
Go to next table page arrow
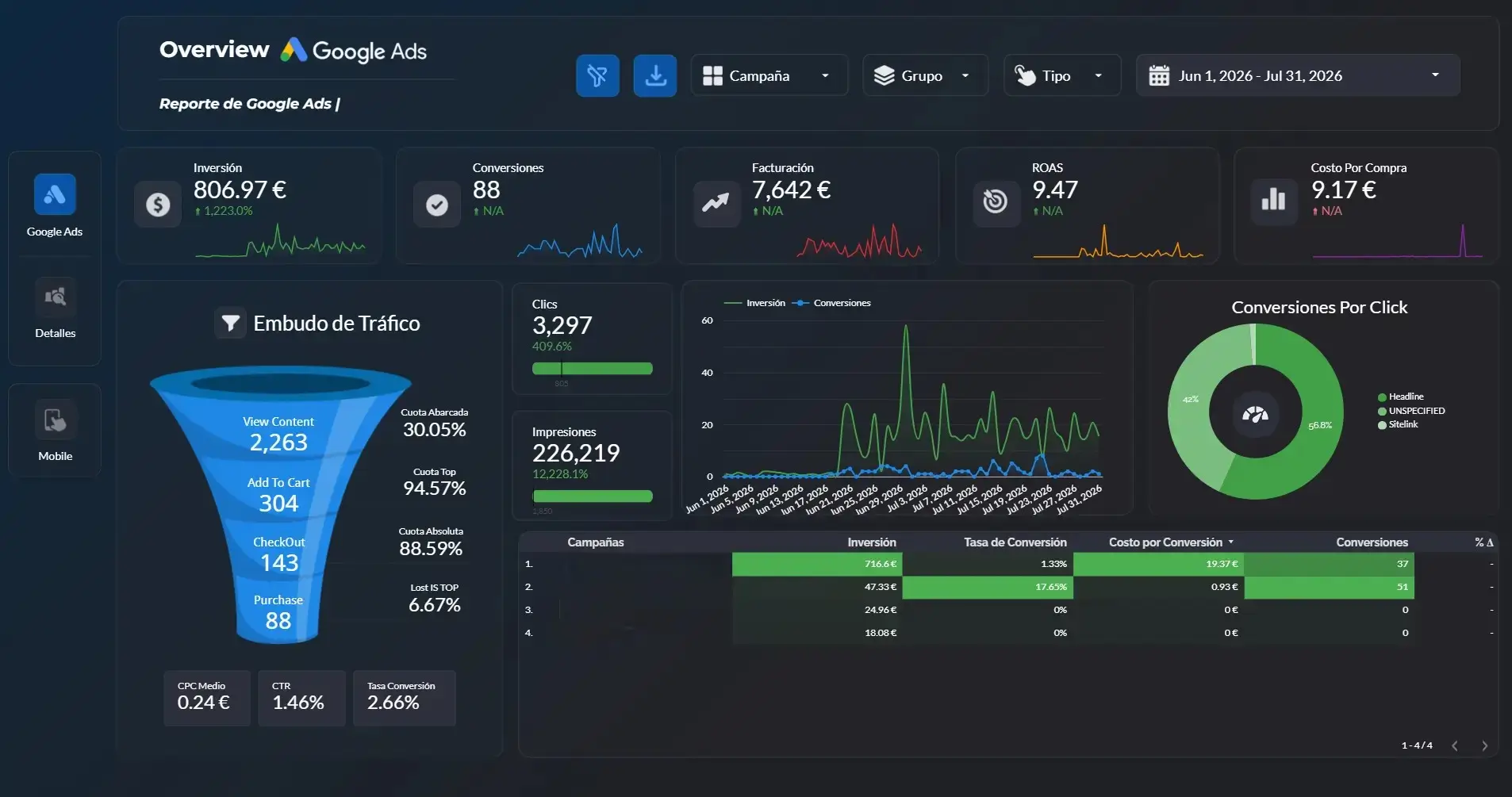tap(1484, 745)
